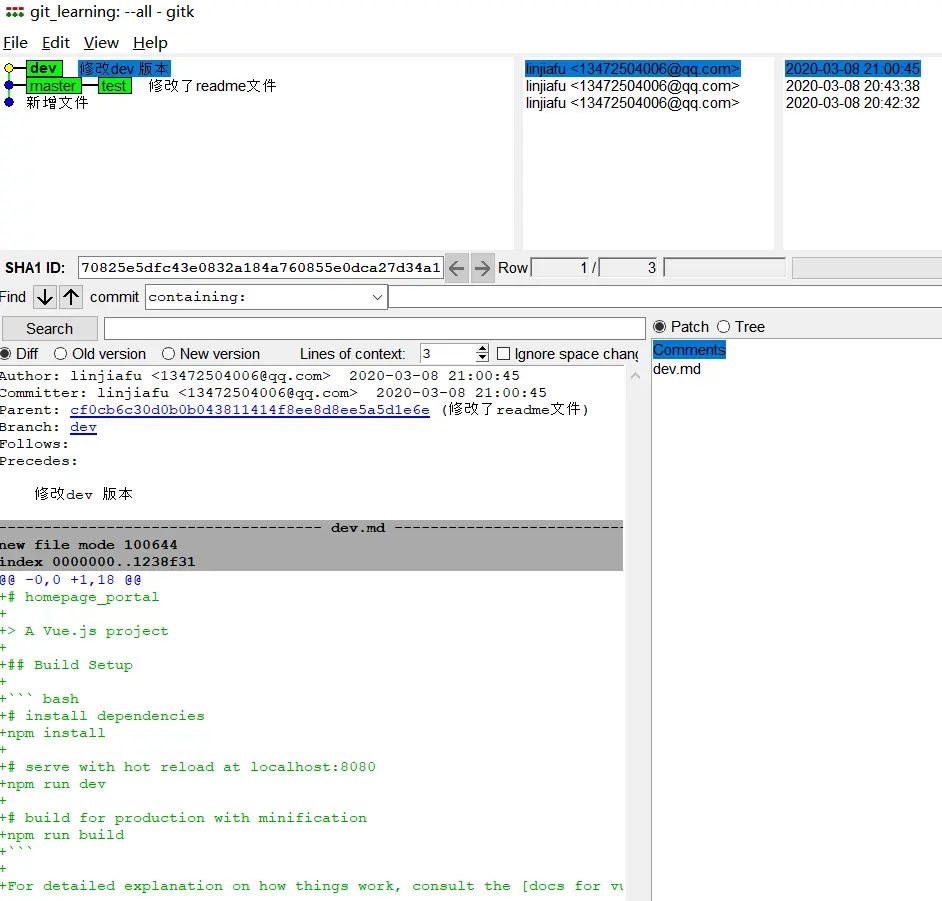The height and width of the screenshot is (901, 942).
Task: Click date 2020-03-08 20:42:32
Action: 852,103
